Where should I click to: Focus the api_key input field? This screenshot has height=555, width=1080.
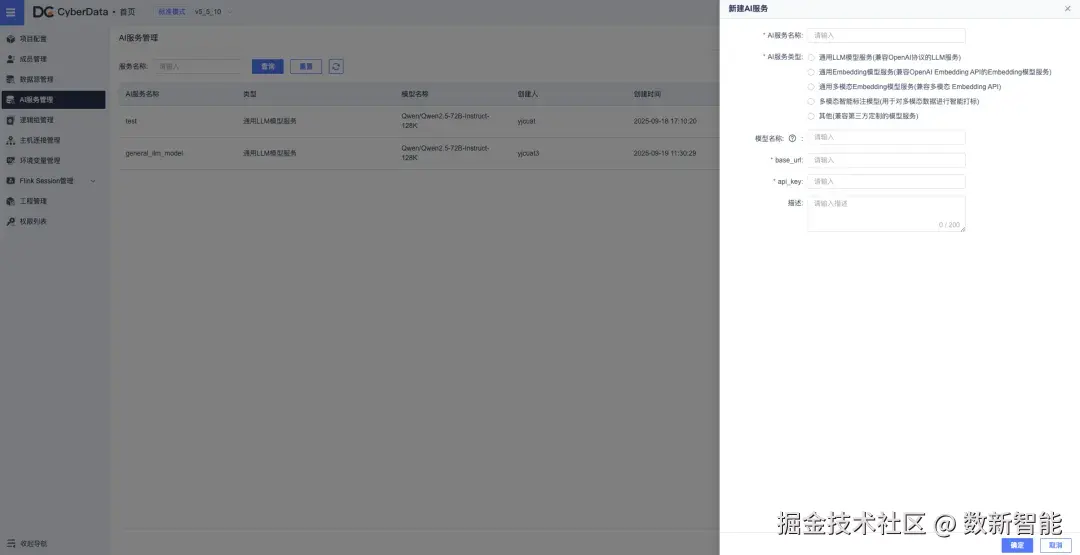pyautogui.click(x=886, y=182)
